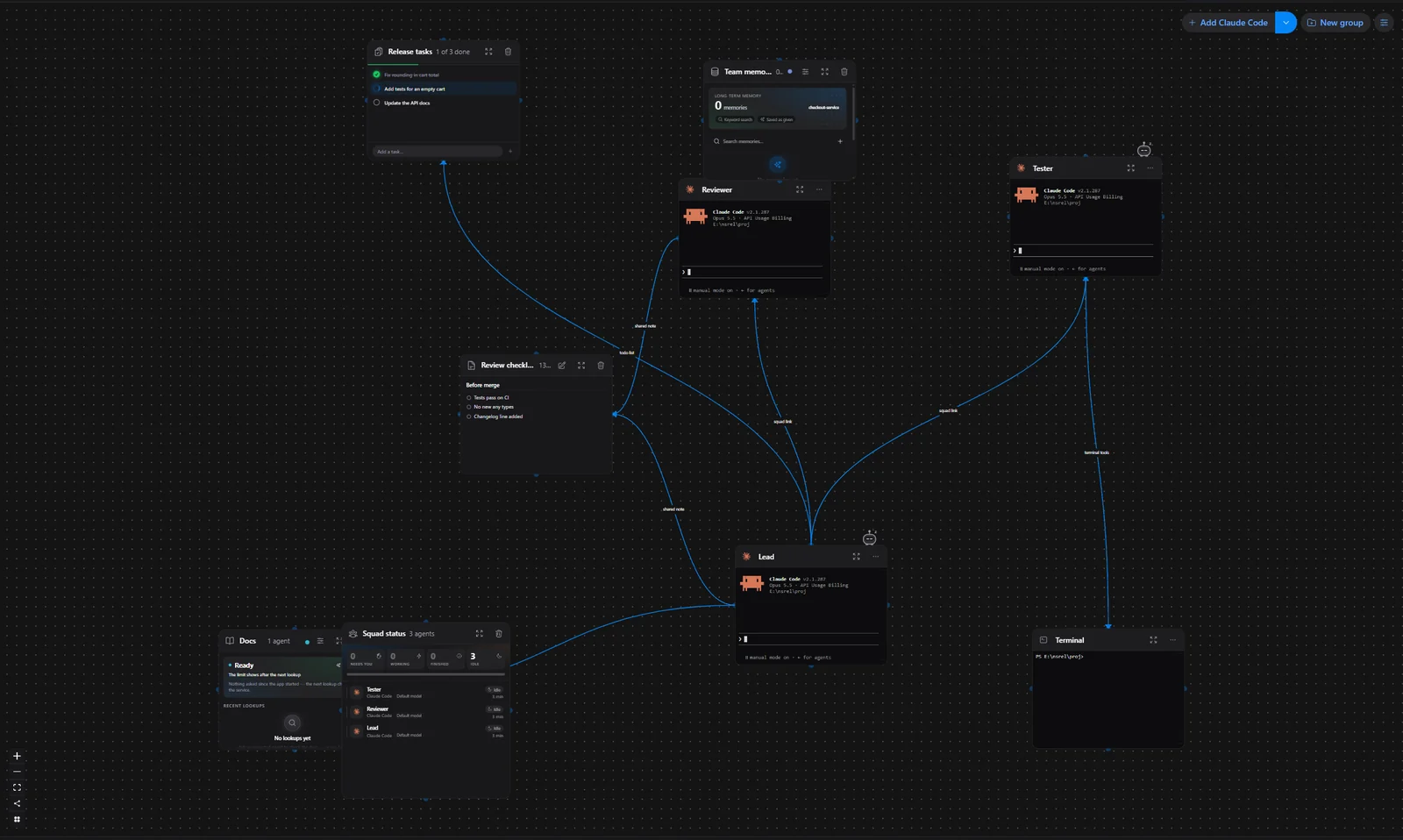1403x840 pixels.
Task: Maximize the Squad status card
Action: pos(479,634)
